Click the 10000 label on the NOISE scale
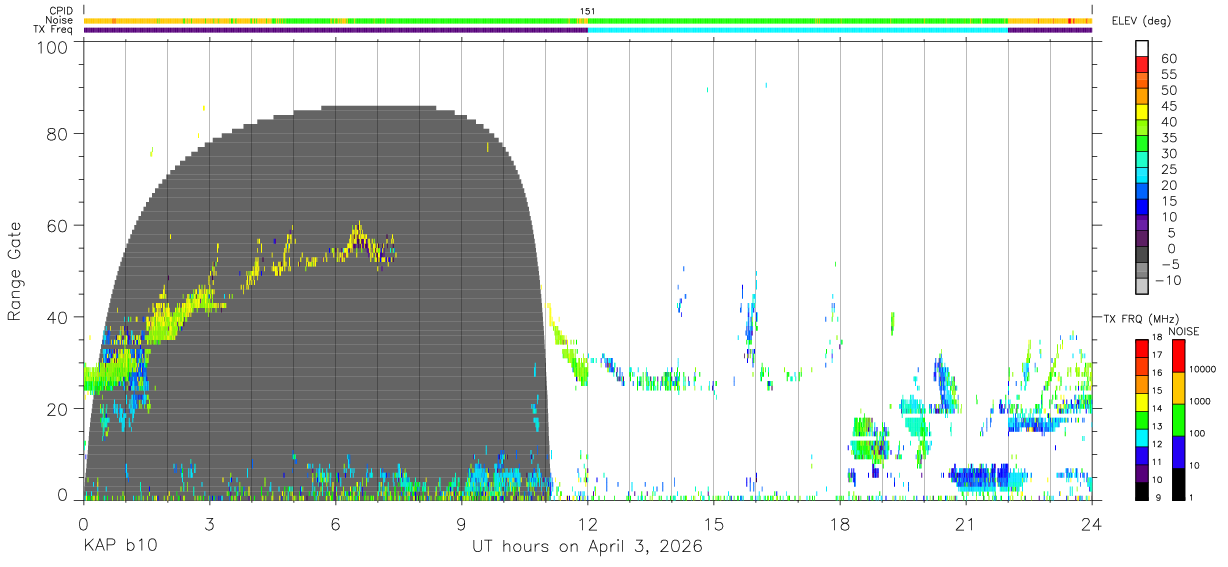This screenshot has width=1228, height=567. point(1204,369)
